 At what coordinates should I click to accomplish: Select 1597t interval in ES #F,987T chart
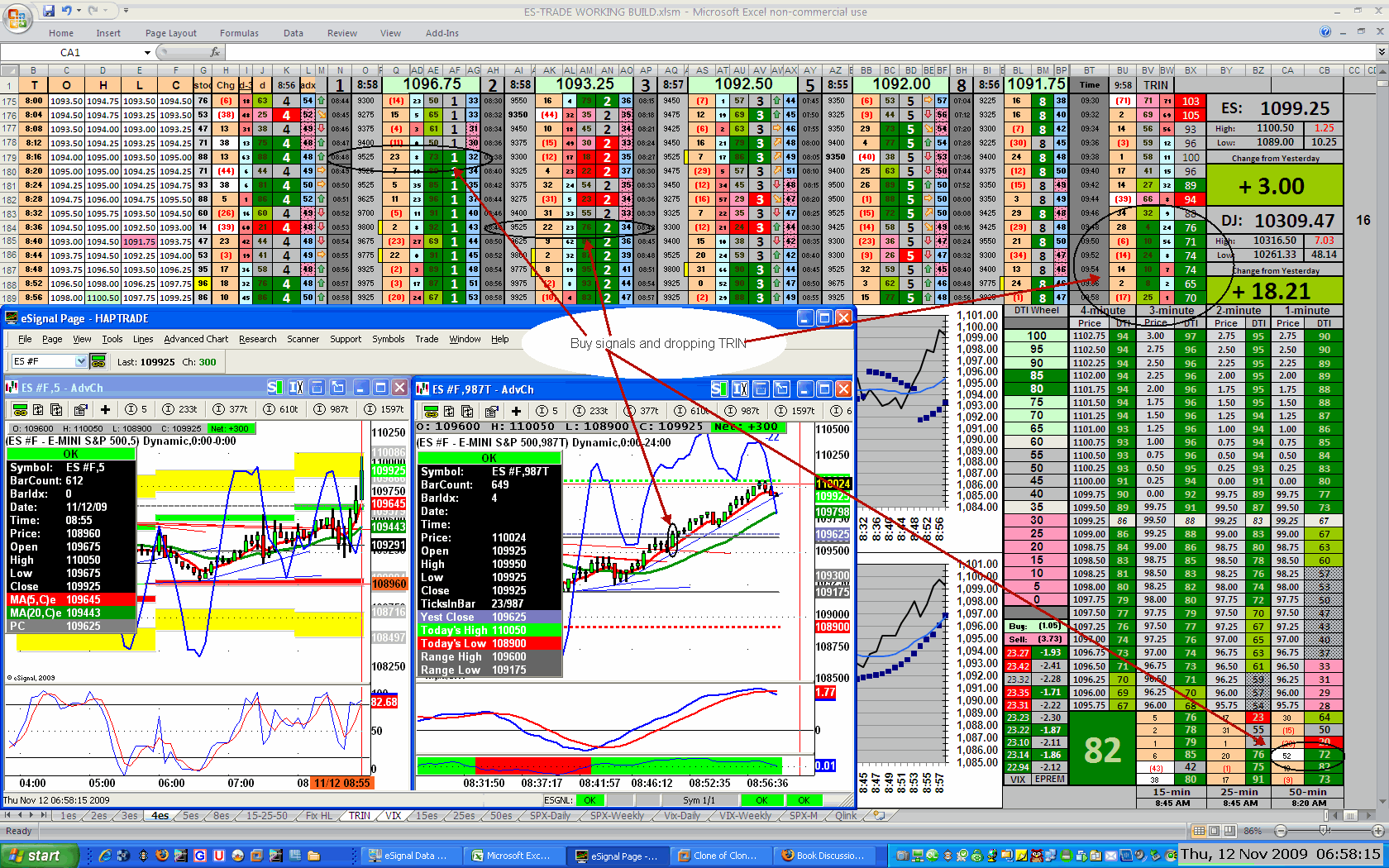[x=795, y=411]
